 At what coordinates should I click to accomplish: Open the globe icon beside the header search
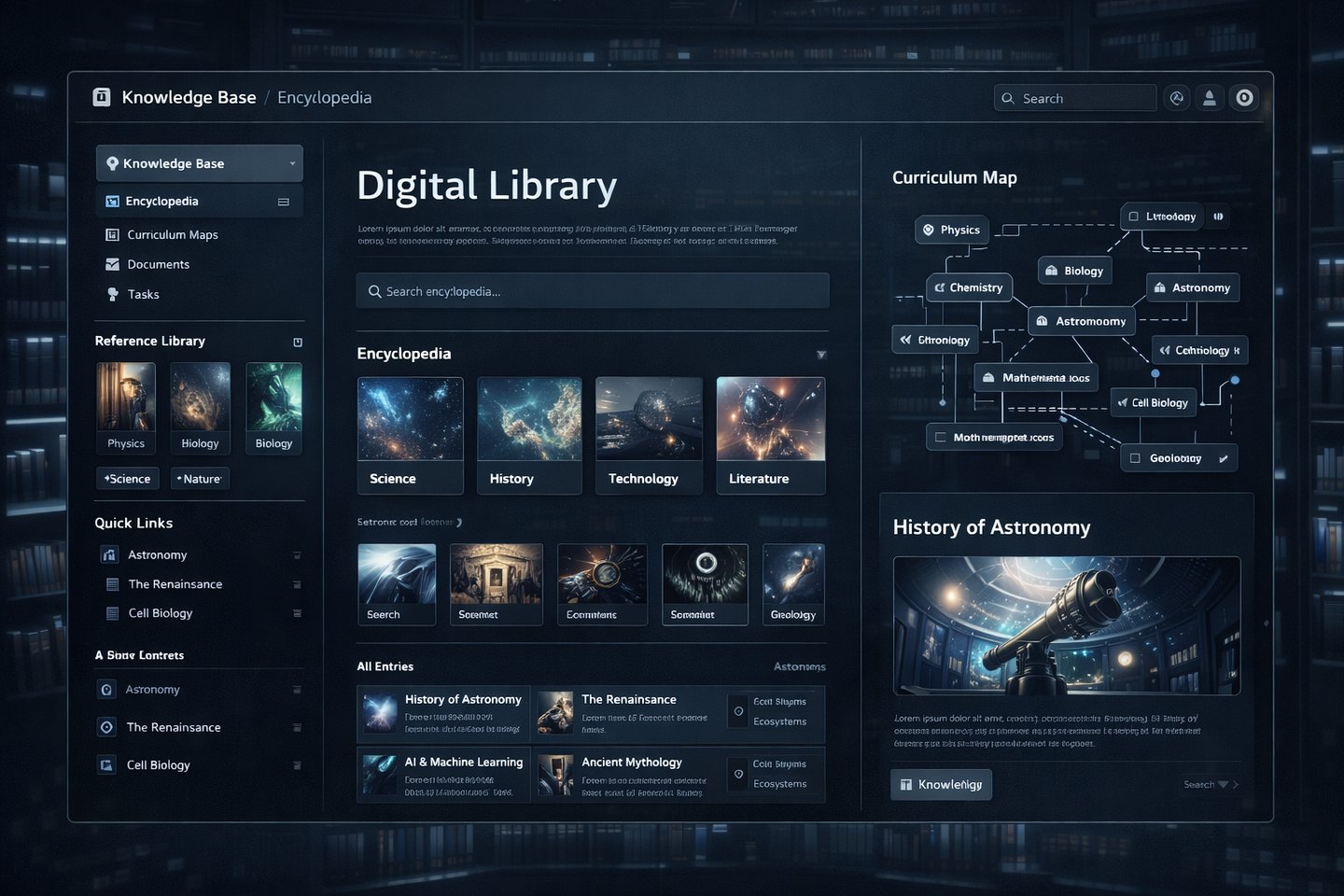pyautogui.click(x=1177, y=98)
